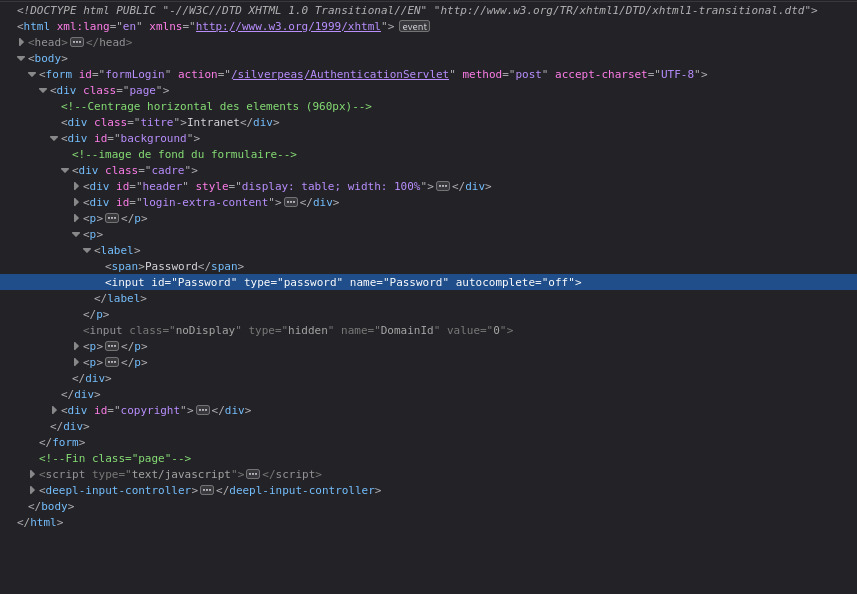Click the event badge on the html tag
The height and width of the screenshot is (594, 857).
coord(414,27)
